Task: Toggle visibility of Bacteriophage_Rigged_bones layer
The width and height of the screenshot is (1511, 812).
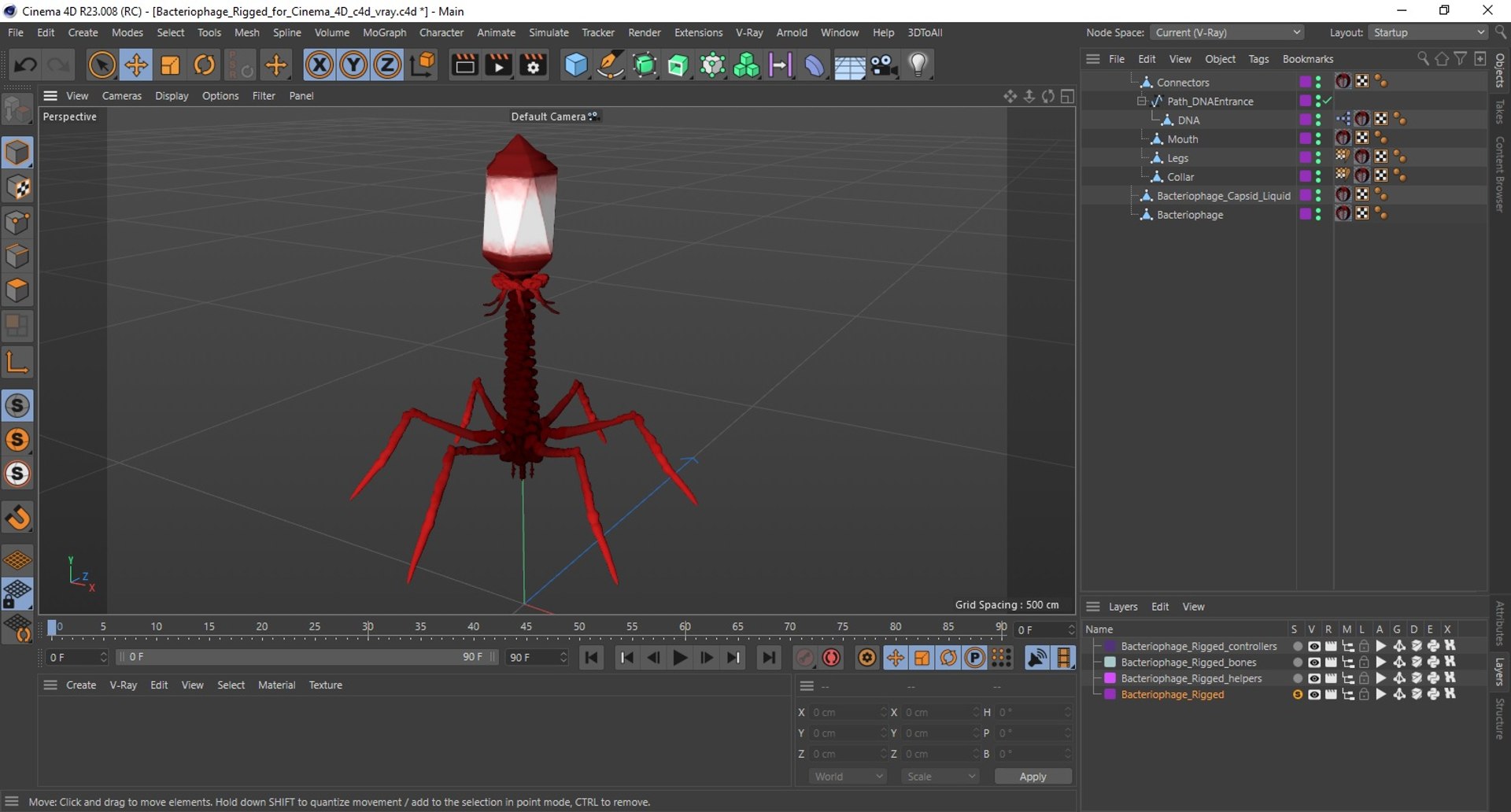Action: pos(1313,663)
